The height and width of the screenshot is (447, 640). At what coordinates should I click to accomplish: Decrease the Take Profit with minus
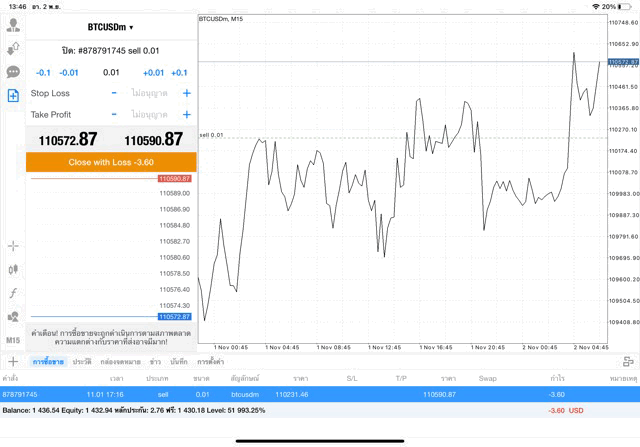click(x=114, y=114)
